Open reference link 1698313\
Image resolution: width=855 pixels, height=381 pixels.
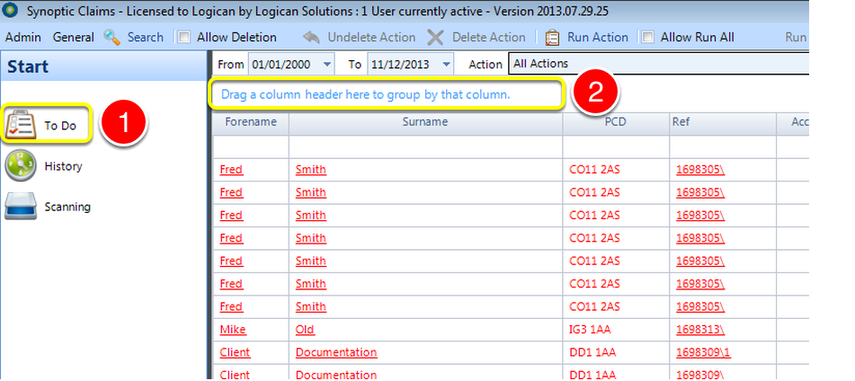click(701, 330)
